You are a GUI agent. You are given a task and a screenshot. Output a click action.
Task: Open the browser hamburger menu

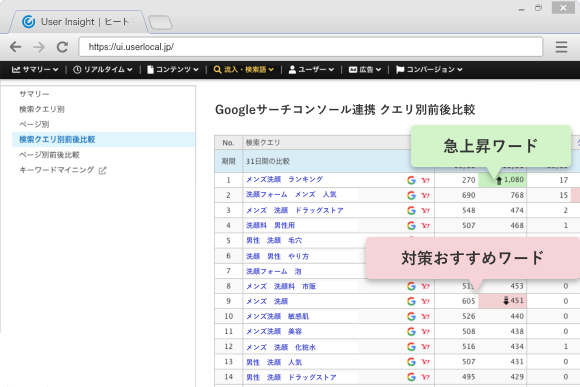pos(561,47)
